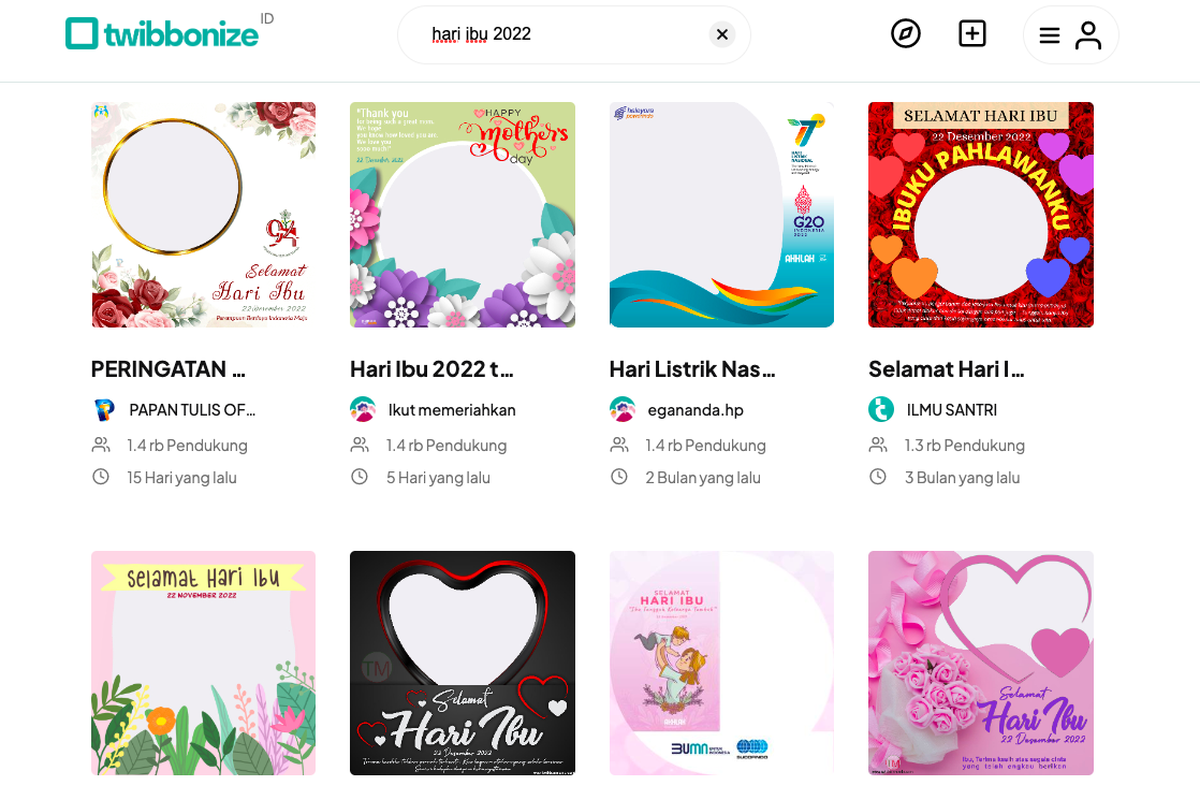This screenshot has width=1200, height=800.
Task: Select the yellow banner floral frame thumbnail
Action: [x=203, y=663]
